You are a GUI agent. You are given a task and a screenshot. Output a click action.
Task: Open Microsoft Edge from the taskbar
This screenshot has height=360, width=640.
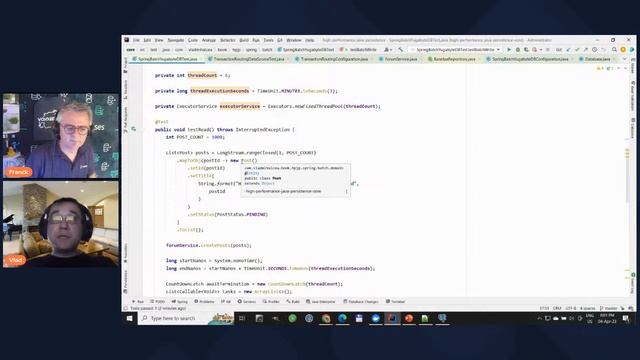point(342,318)
